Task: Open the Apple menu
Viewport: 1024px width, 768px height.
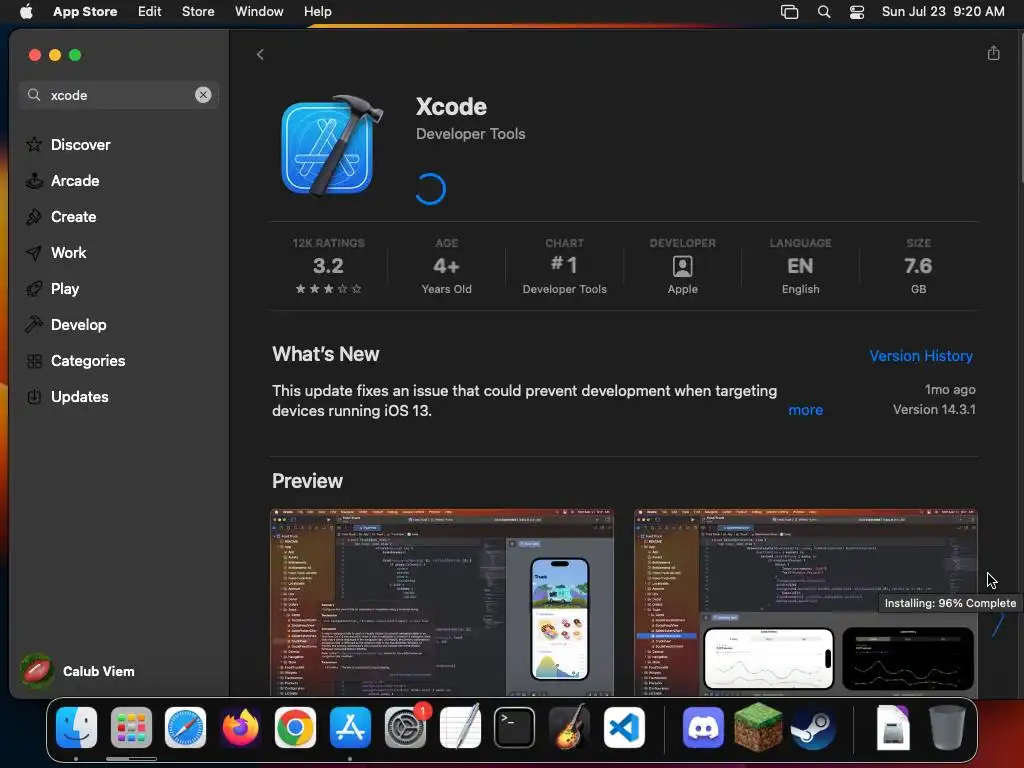Action: coord(26,11)
